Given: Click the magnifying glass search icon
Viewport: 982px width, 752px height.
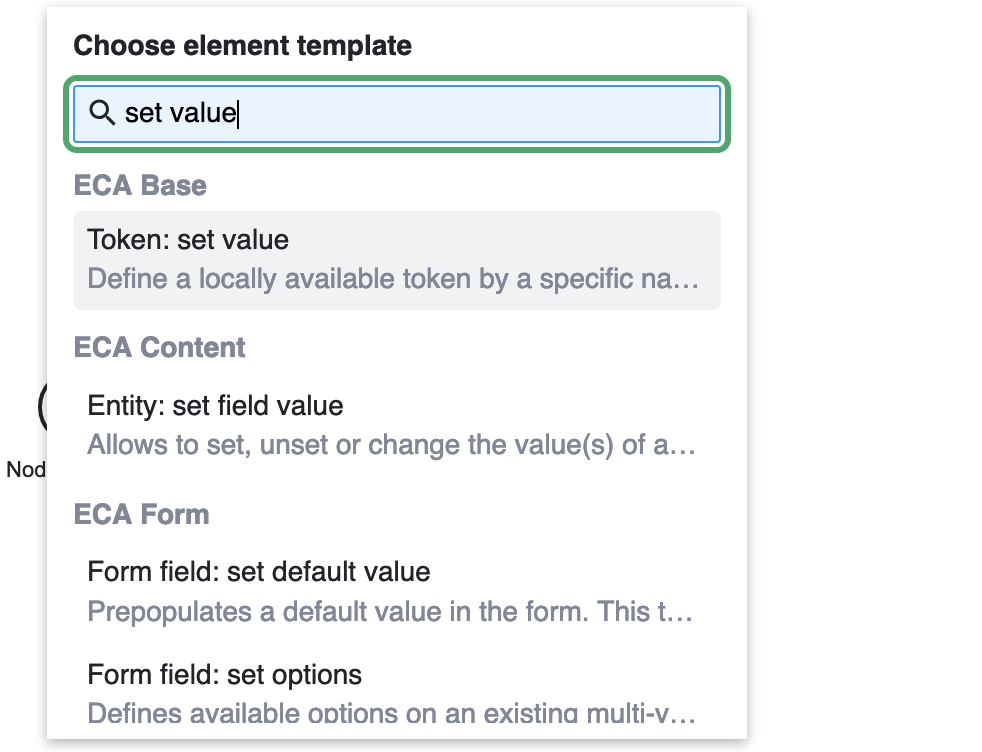Looking at the screenshot, I should click(102, 113).
